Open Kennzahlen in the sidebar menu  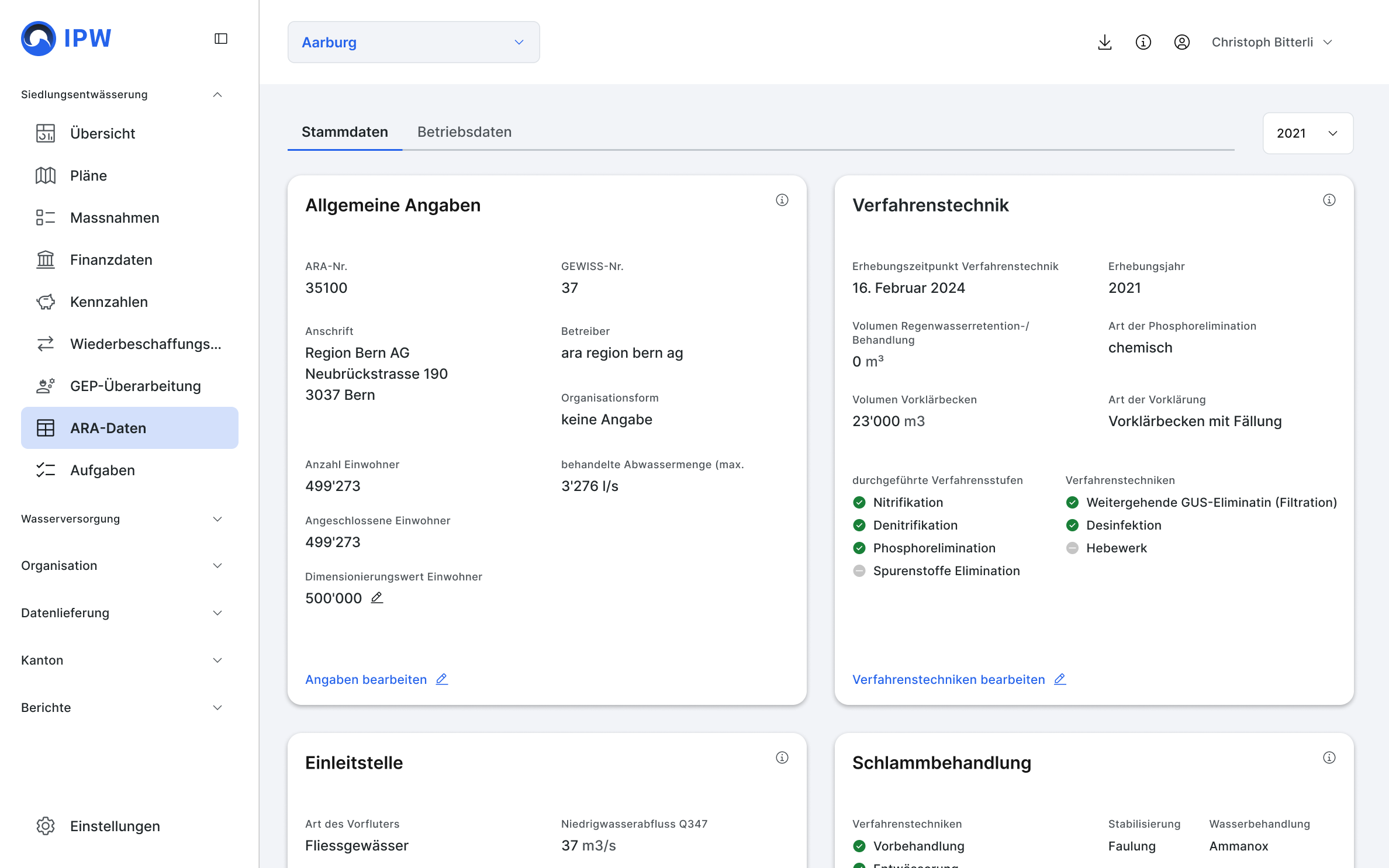(109, 302)
